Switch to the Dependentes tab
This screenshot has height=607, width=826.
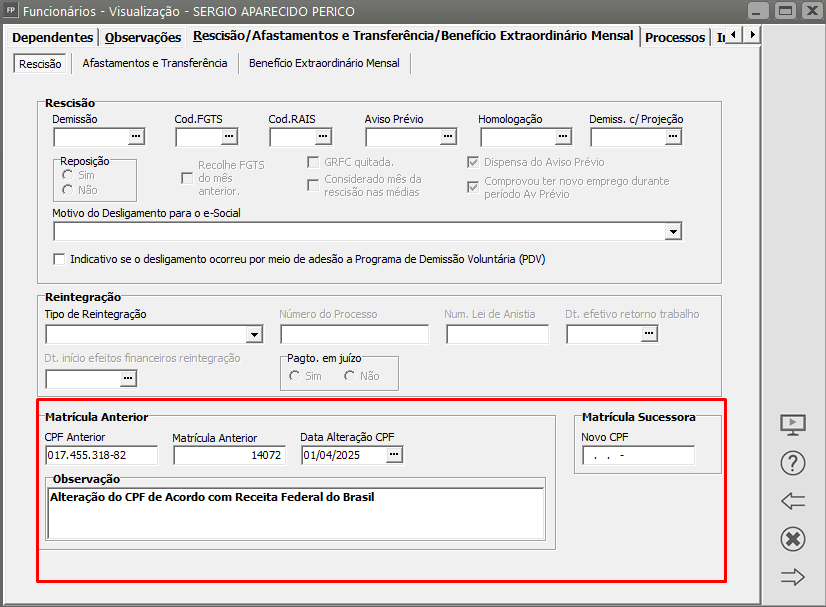coord(53,37)
